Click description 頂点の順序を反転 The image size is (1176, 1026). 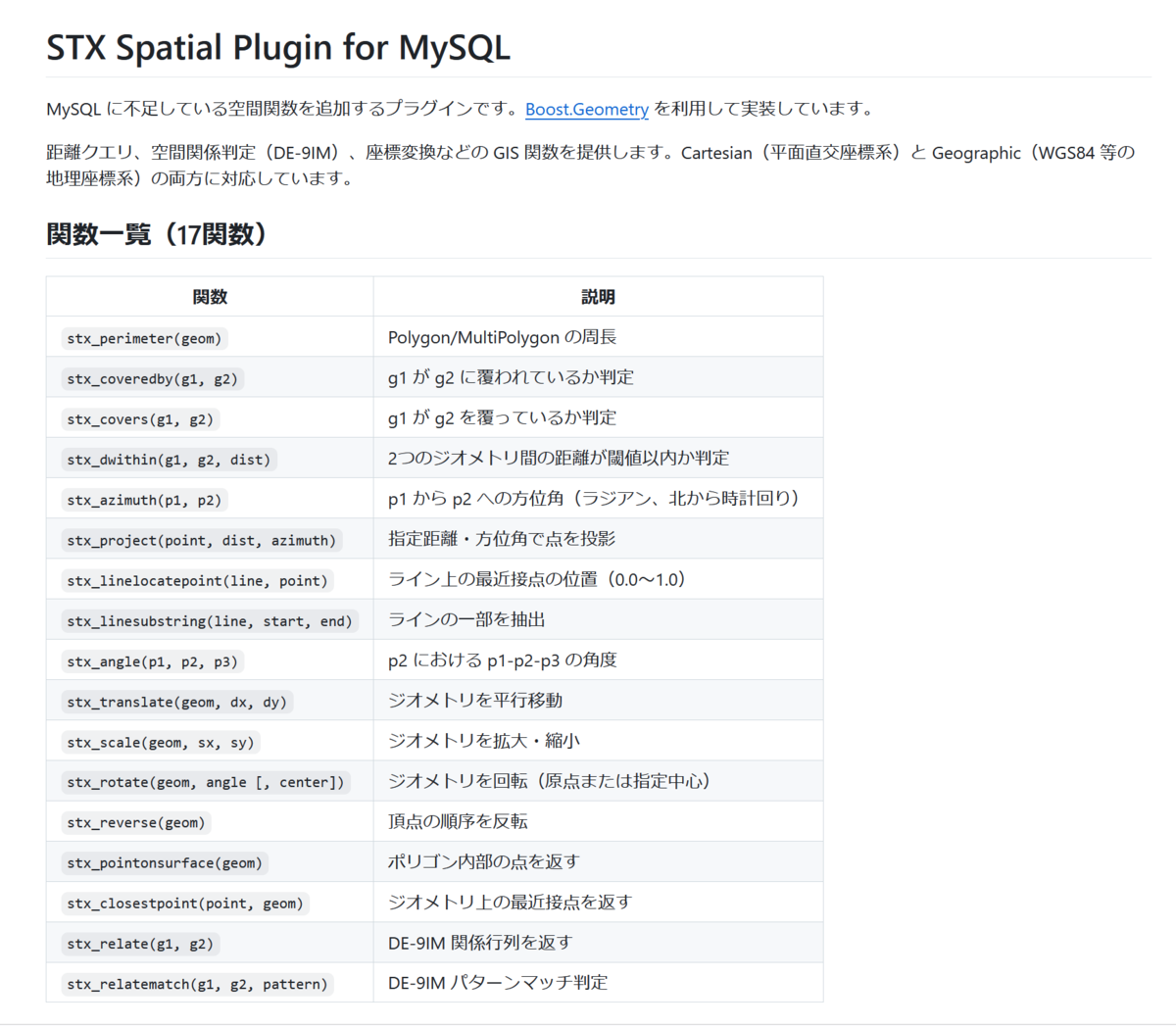point(458,821)
